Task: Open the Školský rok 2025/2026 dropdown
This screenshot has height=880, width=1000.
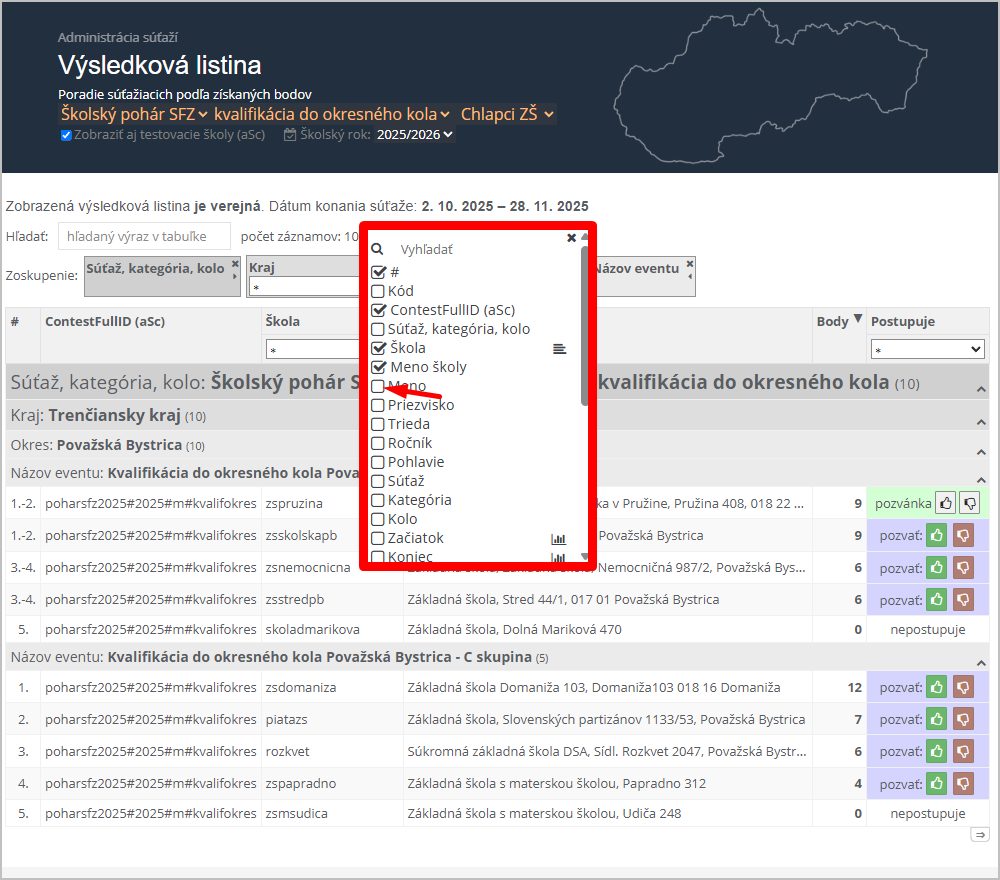Action: [x=414, y=135]
